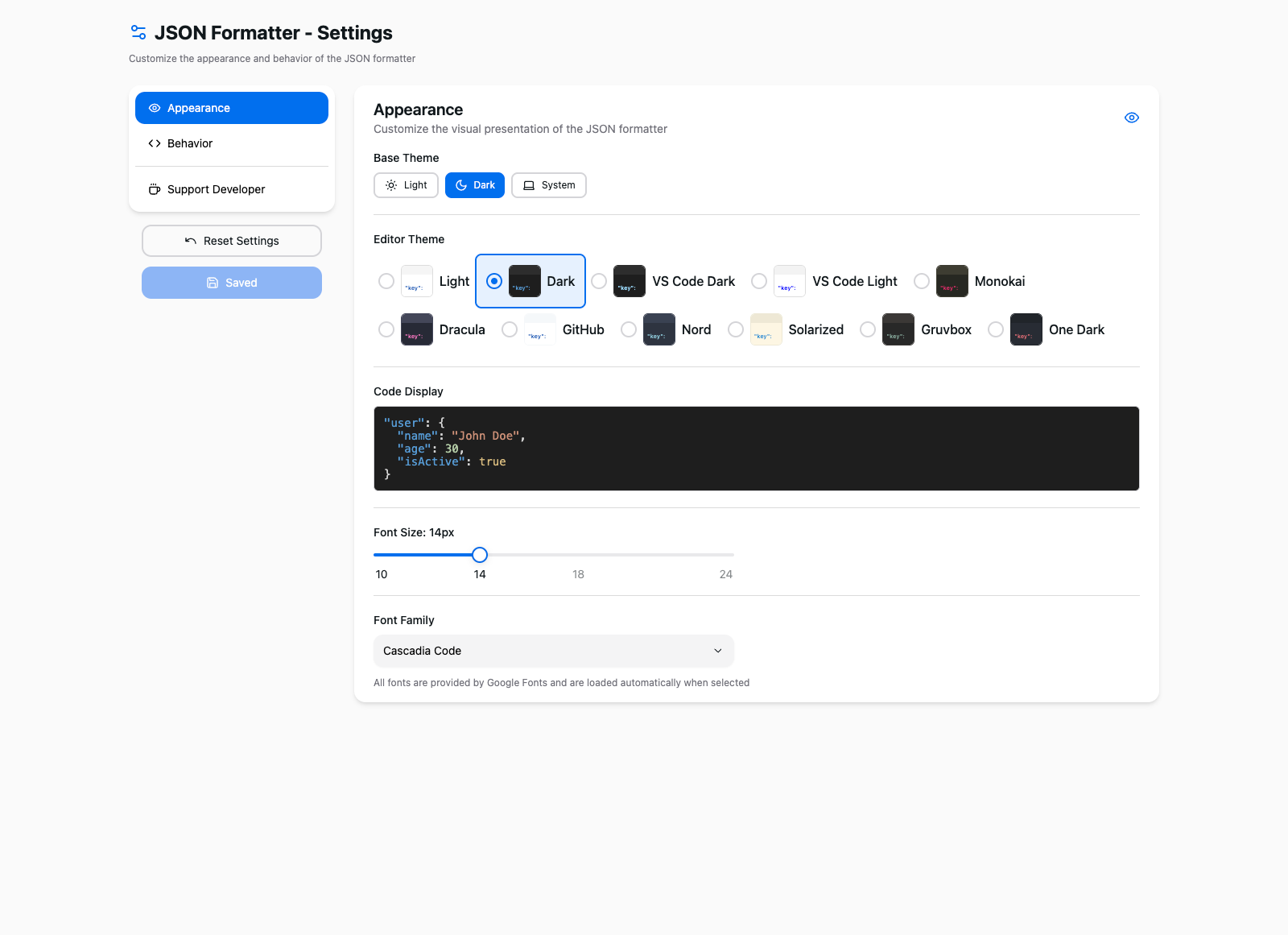Pick the Nord theme radio button
The height and width of the screenshot is (935, 1288).
click(629, 329)
